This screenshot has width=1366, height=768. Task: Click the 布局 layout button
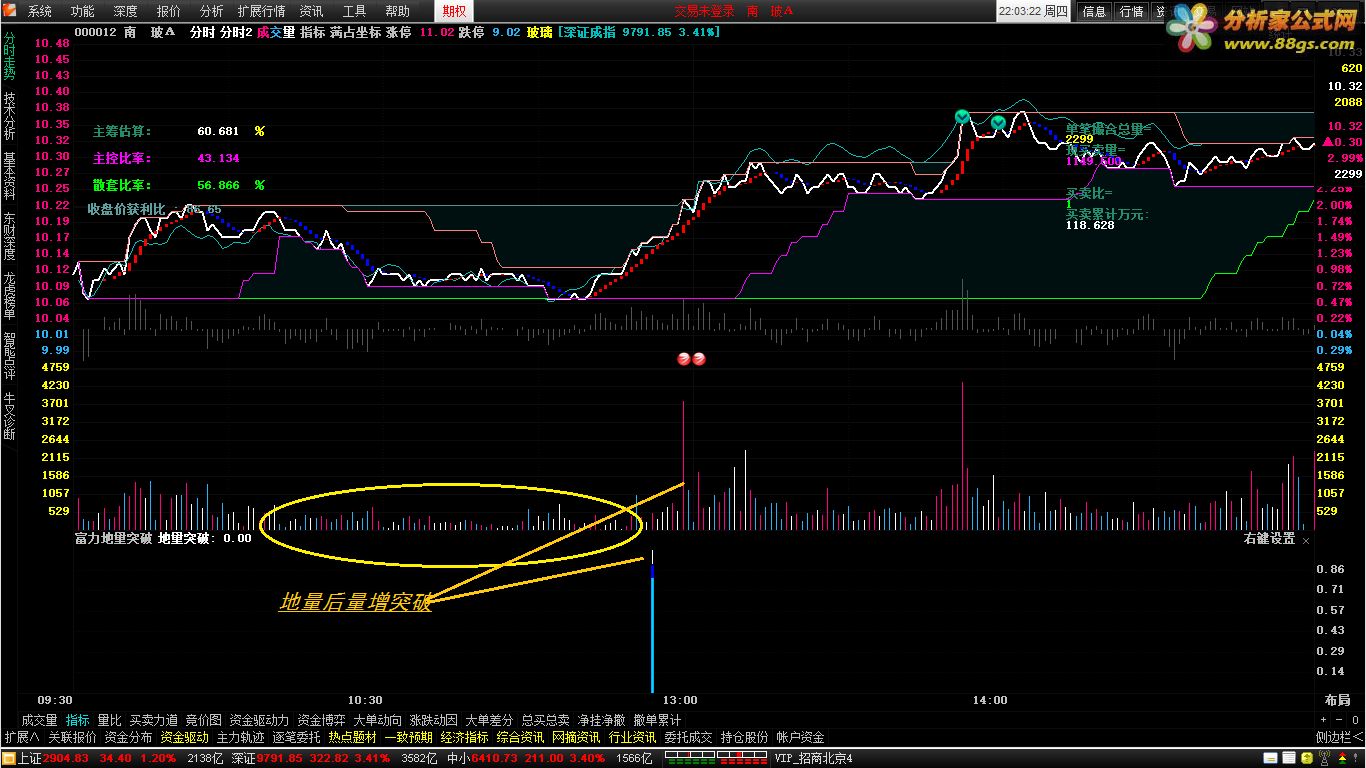pos(1337,700)
